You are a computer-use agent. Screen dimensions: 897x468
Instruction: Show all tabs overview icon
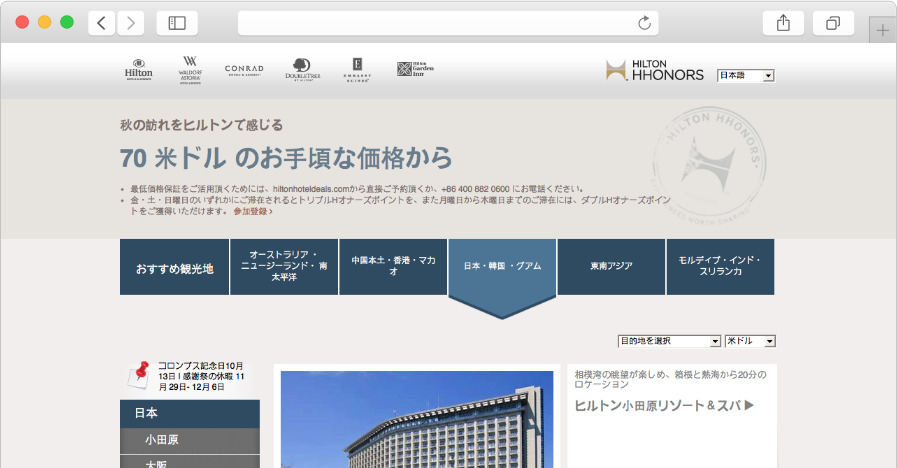coord(834,23)
